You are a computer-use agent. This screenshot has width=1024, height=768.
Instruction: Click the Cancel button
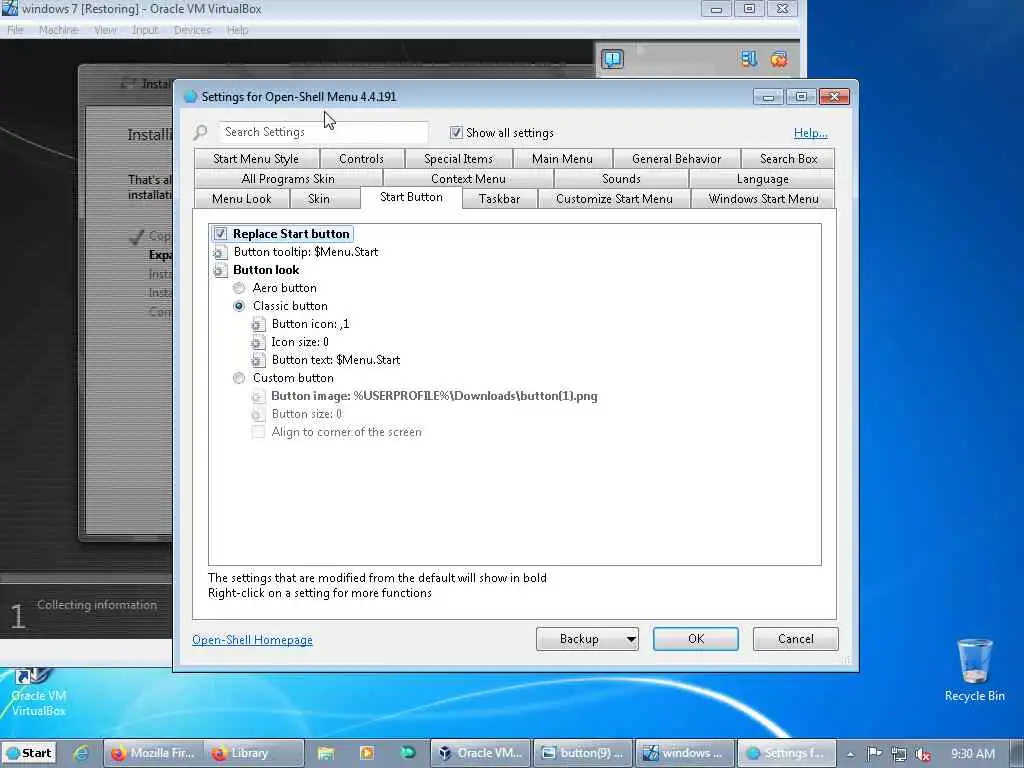tap(795, 639)
